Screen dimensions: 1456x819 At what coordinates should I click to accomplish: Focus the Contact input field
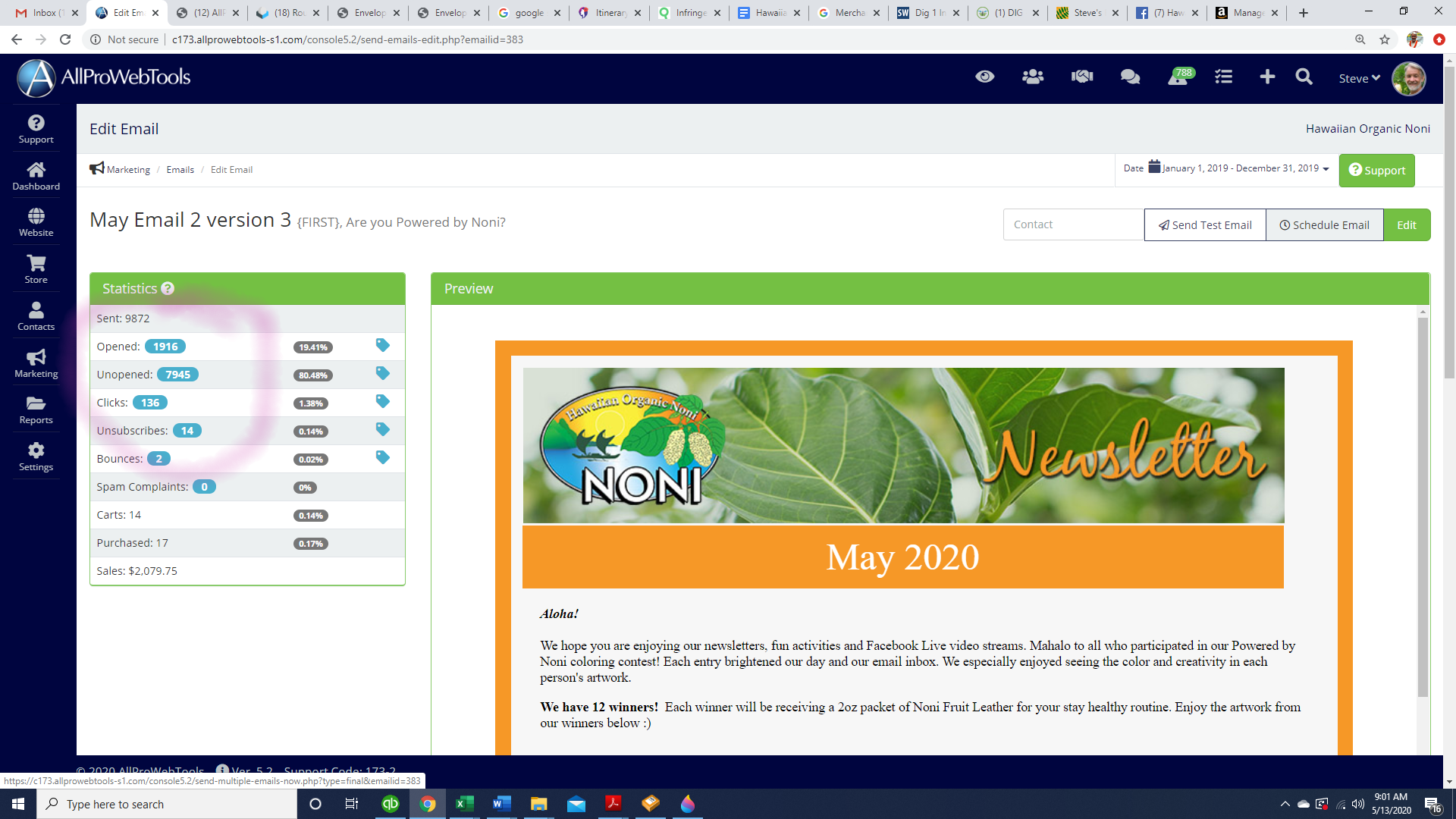(1073, 224)
